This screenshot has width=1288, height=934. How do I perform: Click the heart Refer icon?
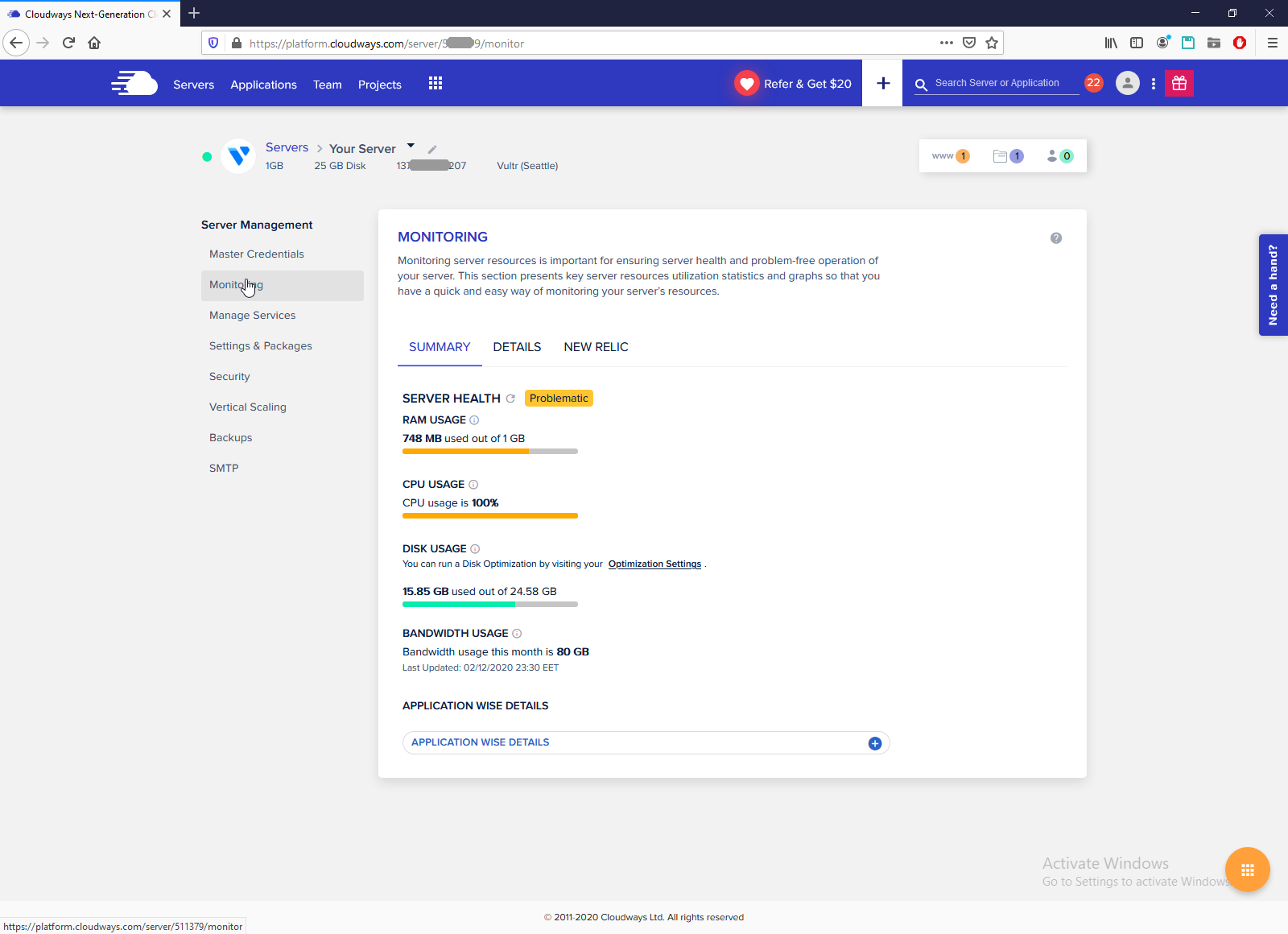pyautogui.click(x=747, y=84)
